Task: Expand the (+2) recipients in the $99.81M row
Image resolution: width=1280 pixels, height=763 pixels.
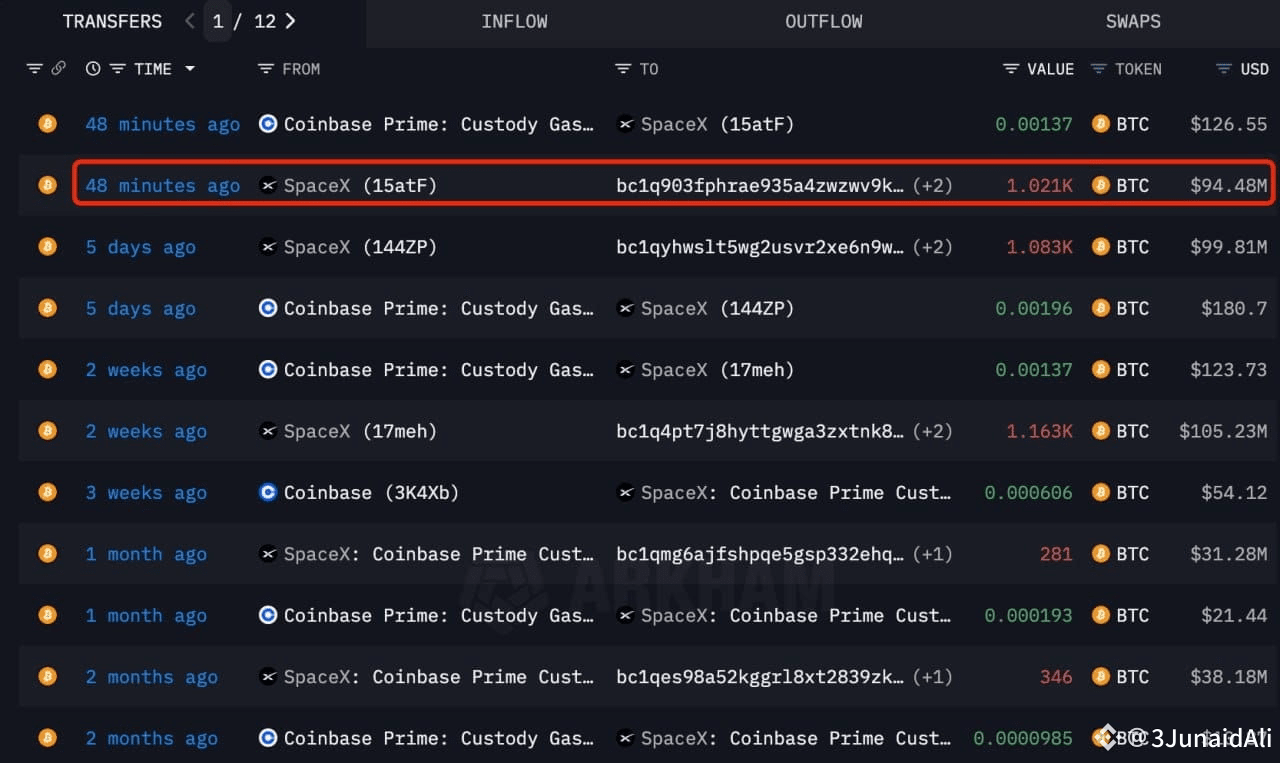Action: point(932,247)
